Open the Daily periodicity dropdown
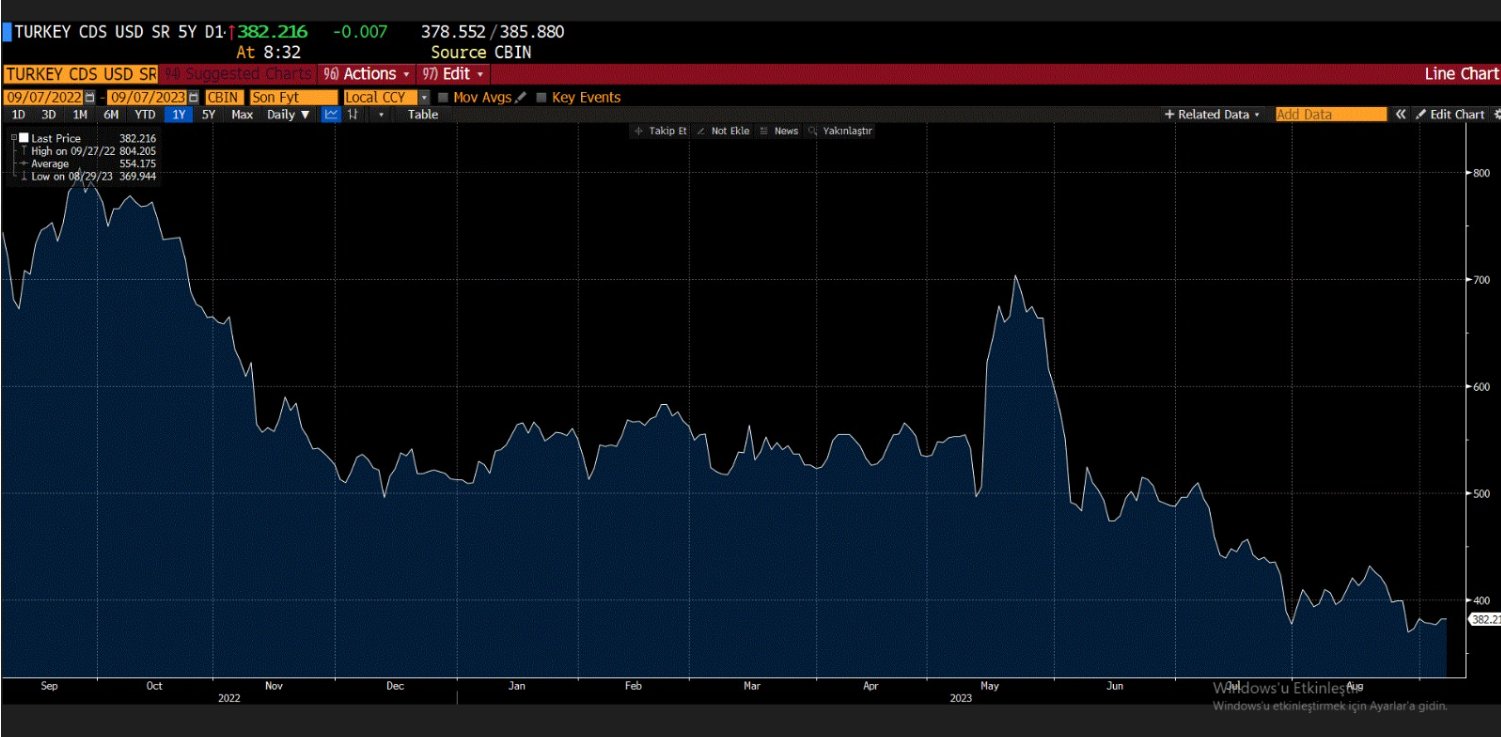Viewport: 1501px width, 737px height. pyautogui.click(x=288, y=115)
